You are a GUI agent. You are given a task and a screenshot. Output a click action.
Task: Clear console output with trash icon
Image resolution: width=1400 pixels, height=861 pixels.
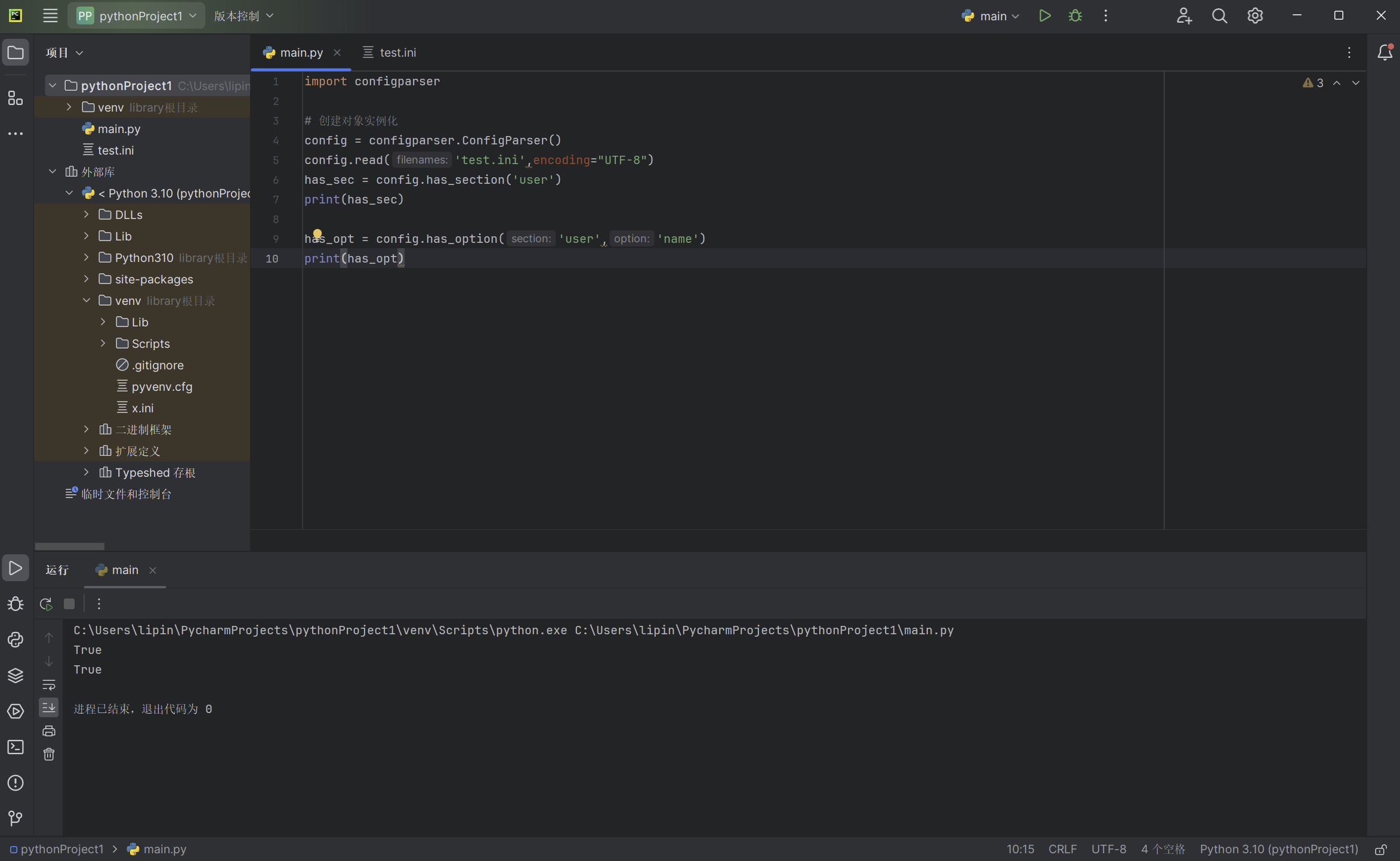point(49,754)
